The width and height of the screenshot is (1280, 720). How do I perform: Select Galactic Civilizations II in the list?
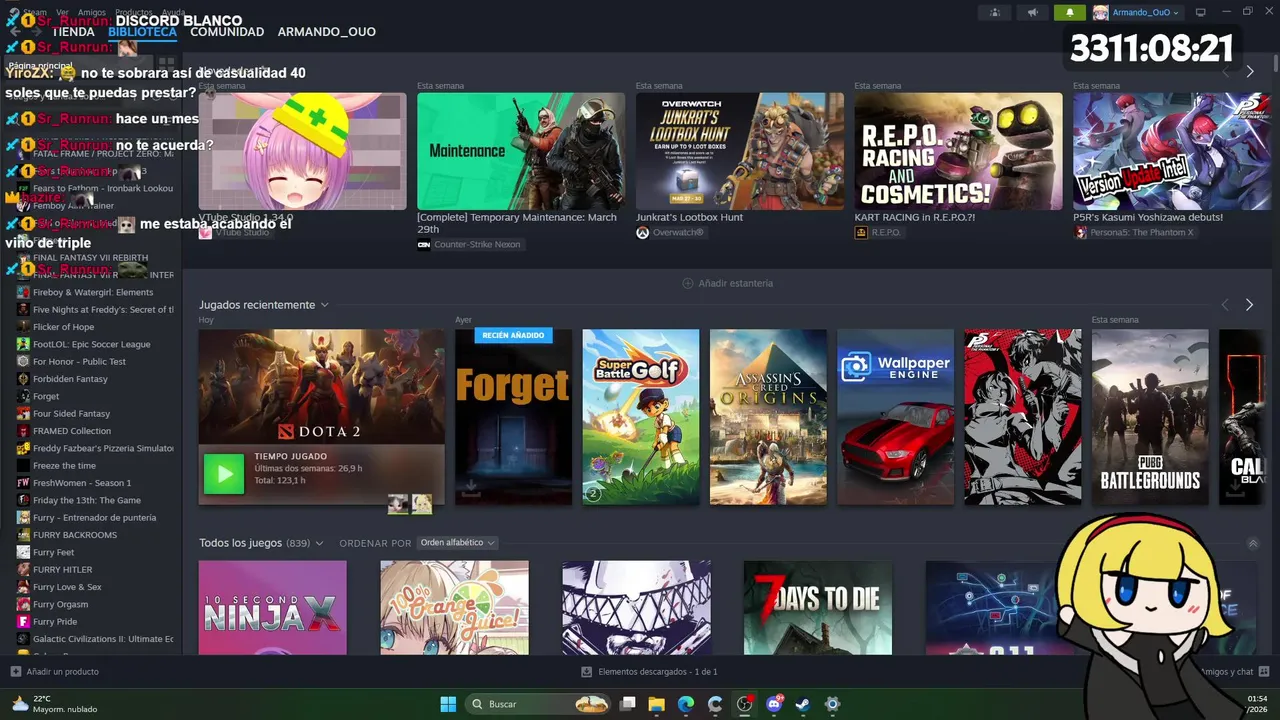click(103, 639)
